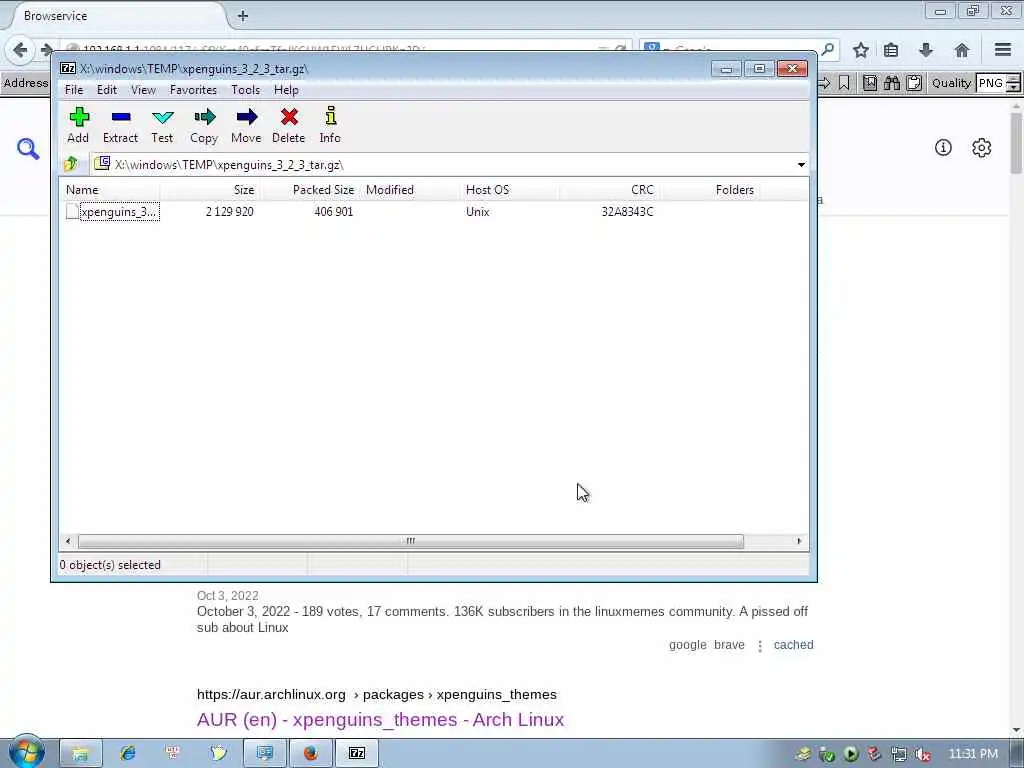
Task: Click the 32A8343C CRC value
Action: pos(627,212)
